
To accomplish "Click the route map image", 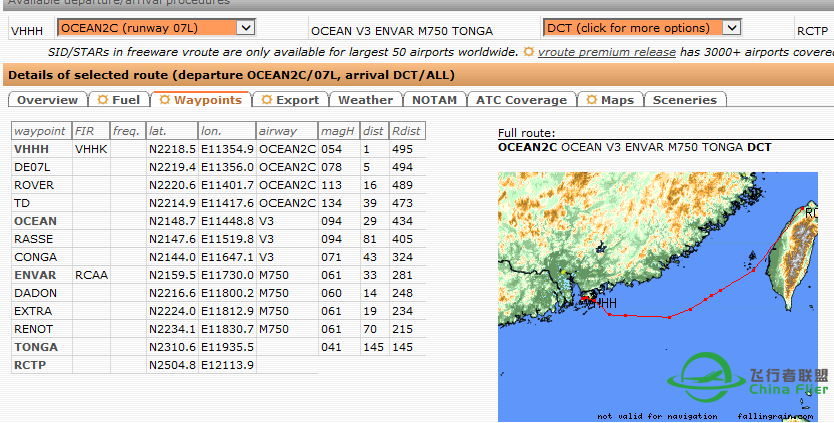I will pyautogui.click(x=657, y=296).
